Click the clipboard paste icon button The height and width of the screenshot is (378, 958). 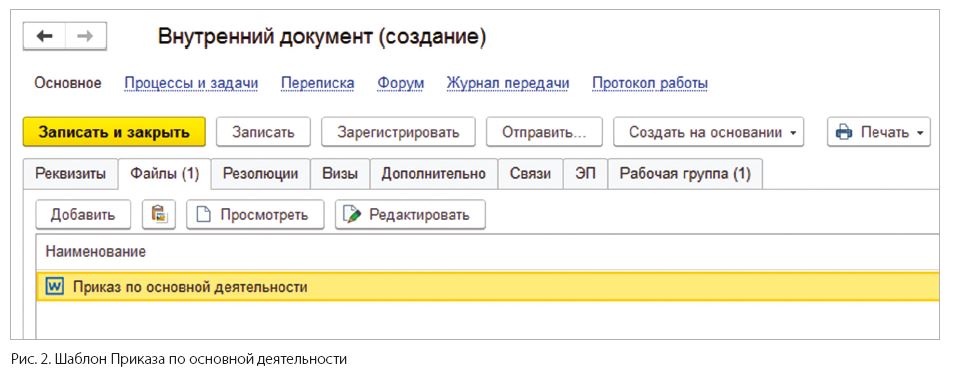point(159,214)
